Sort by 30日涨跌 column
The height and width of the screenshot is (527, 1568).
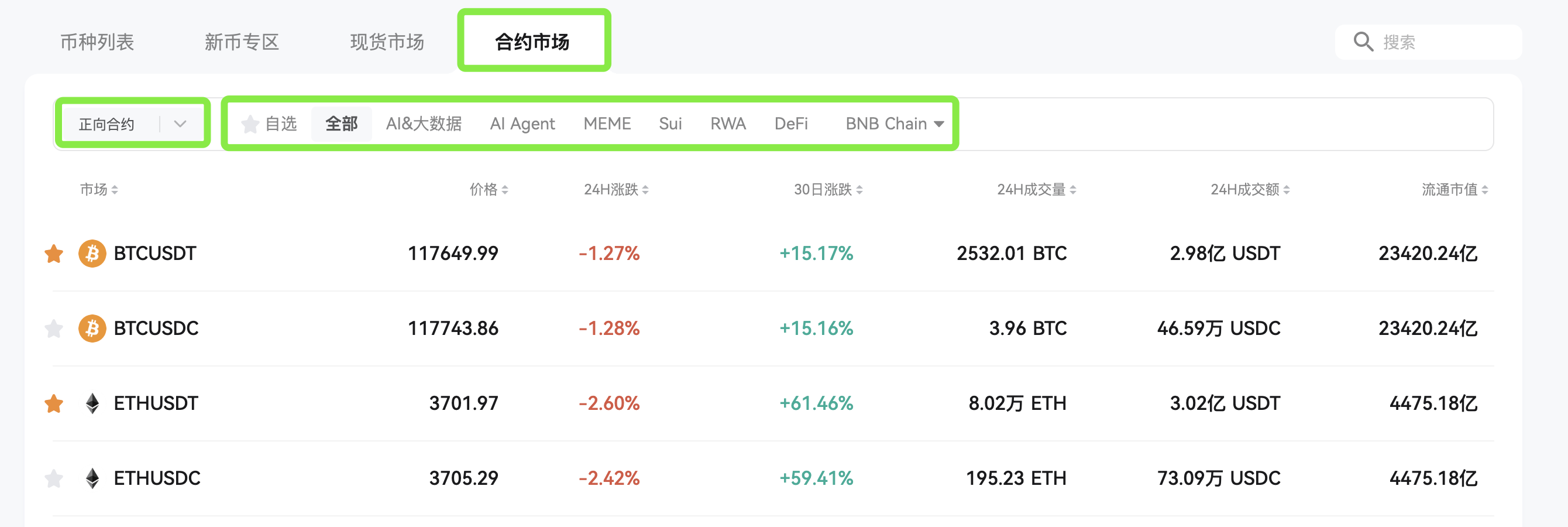[828, 190]
